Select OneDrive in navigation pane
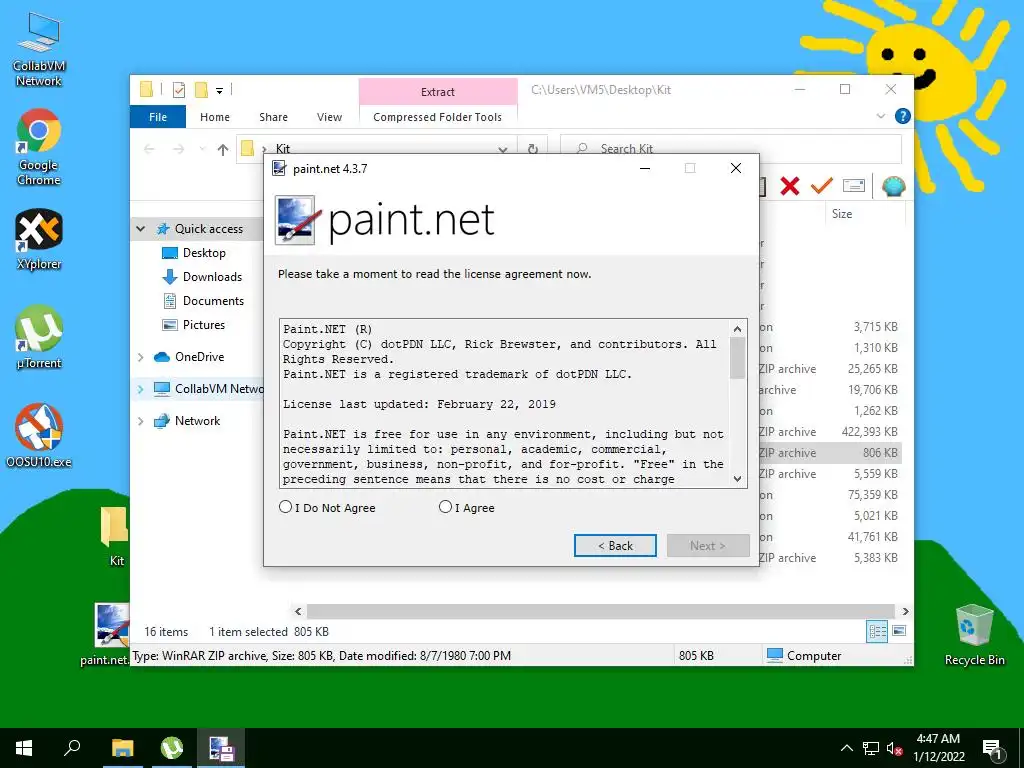Viewport: 1024px width, 768px height. point(199,357)
